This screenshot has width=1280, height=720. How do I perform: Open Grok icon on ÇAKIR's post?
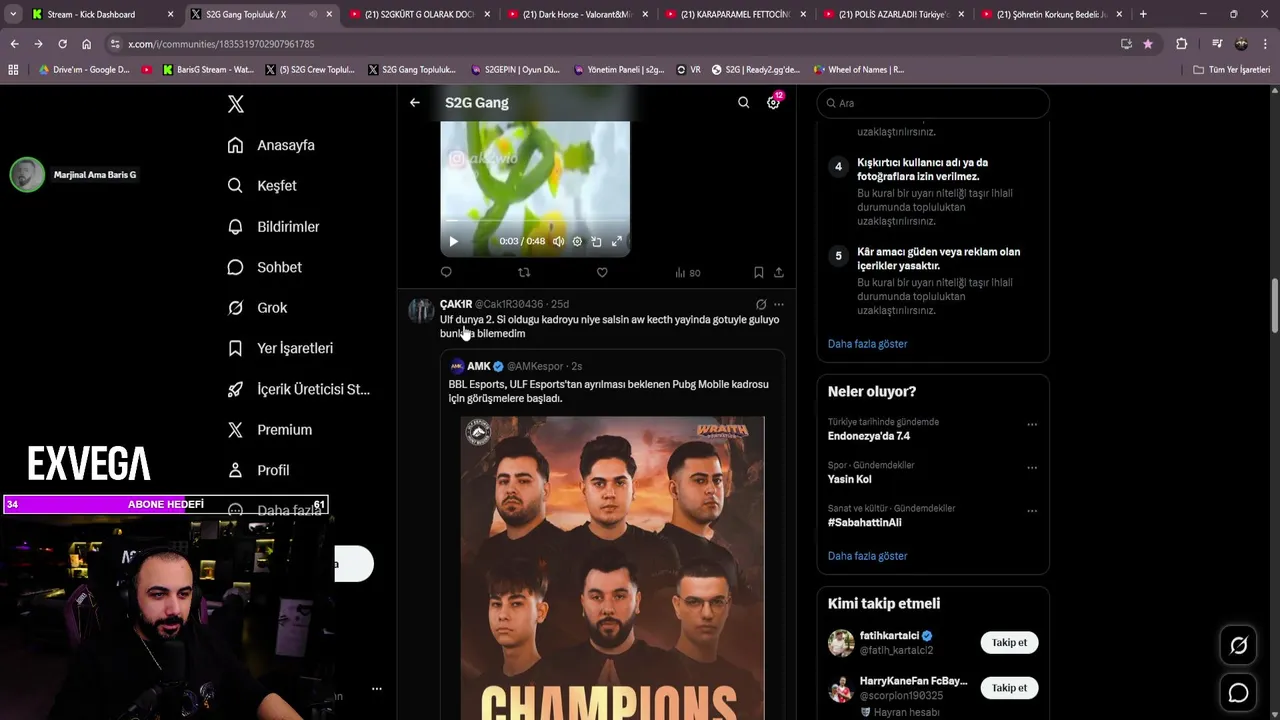(761, 304)
